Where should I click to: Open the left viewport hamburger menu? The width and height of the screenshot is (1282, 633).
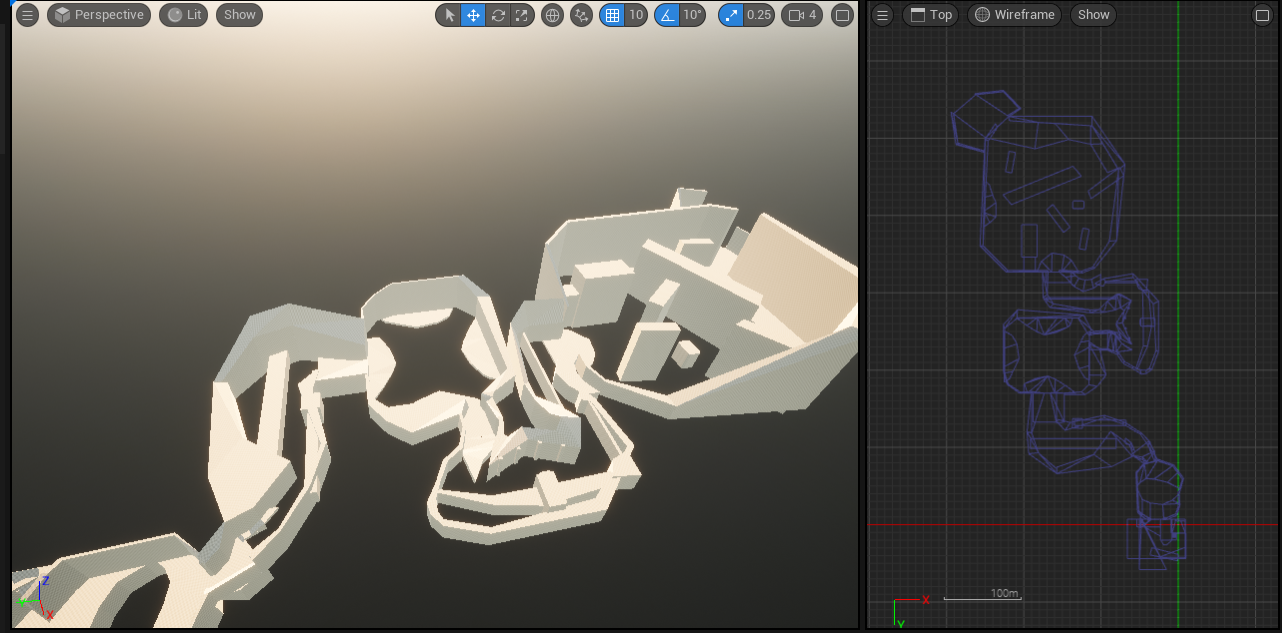point(27,14)
